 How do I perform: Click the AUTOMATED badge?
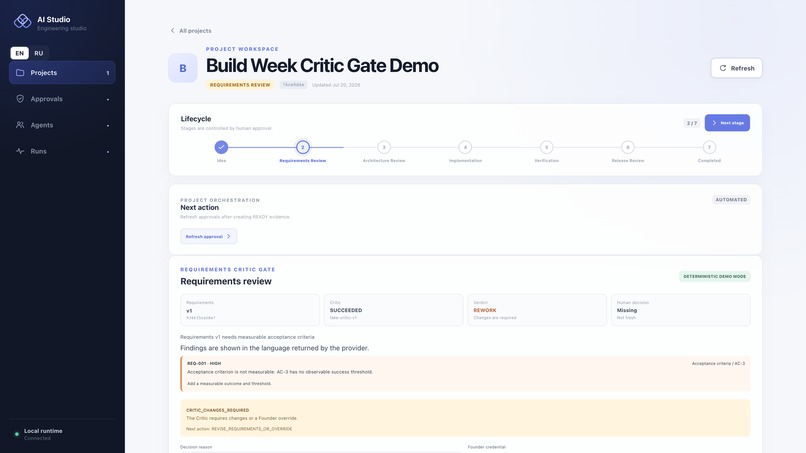tap(731, 200)
